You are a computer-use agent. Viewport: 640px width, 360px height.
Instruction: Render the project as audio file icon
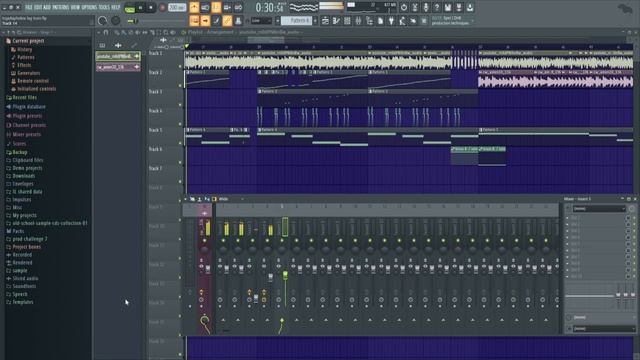coord(459,7)
